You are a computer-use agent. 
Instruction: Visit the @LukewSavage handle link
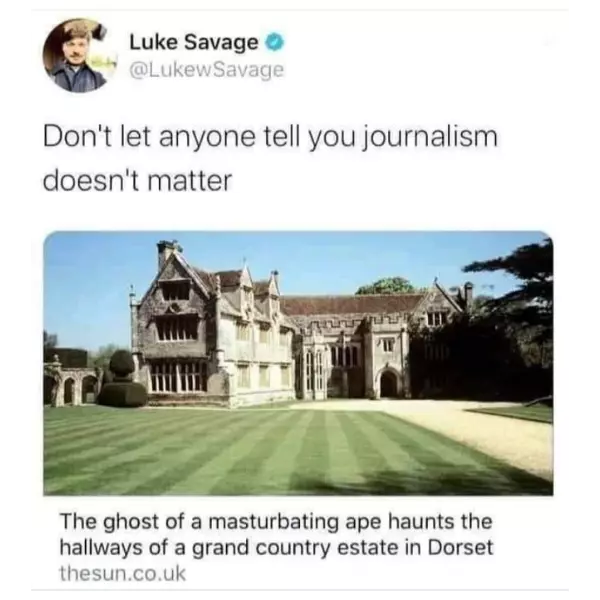207,70
